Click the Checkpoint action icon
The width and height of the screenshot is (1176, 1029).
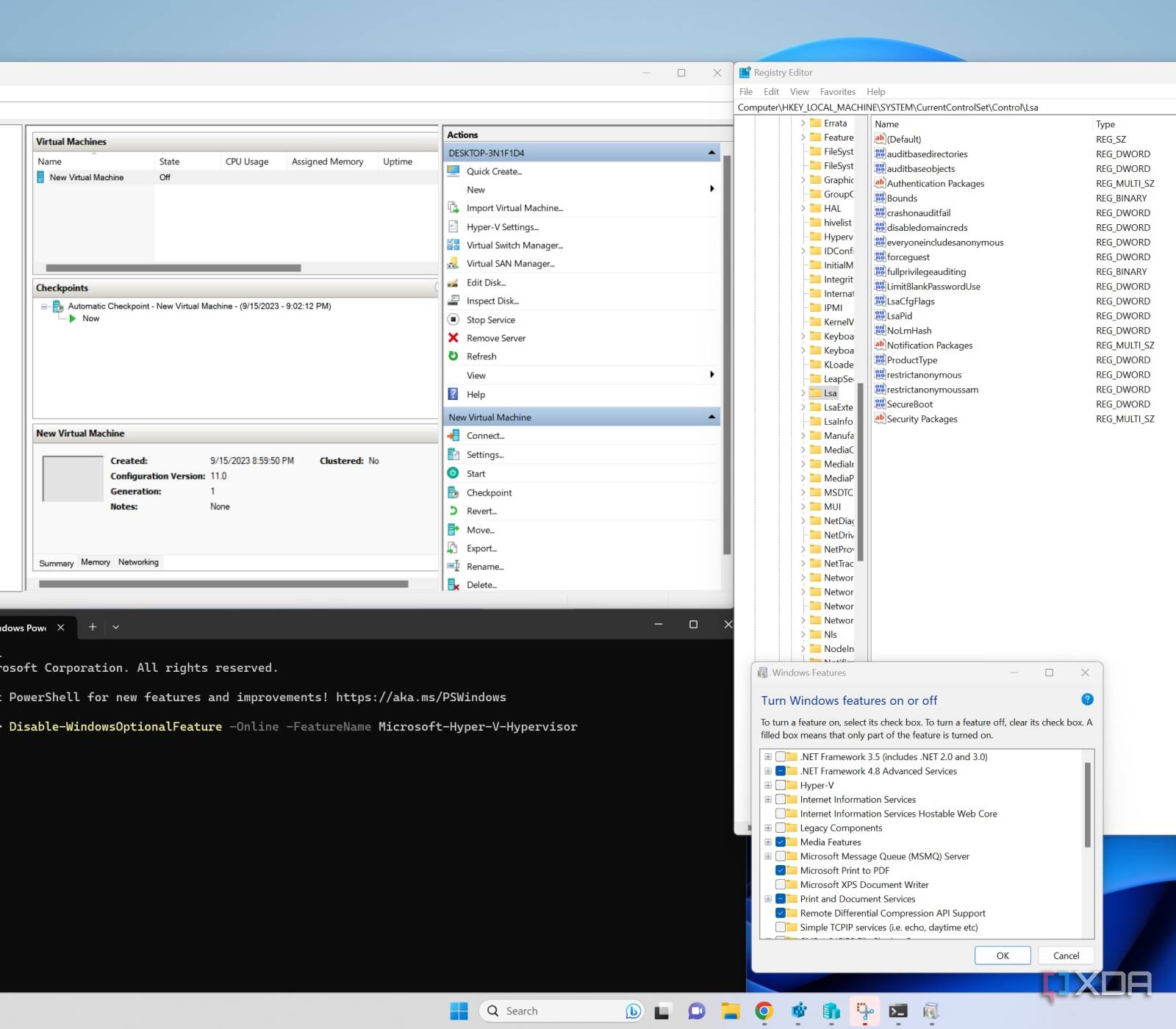coord(453,492)
